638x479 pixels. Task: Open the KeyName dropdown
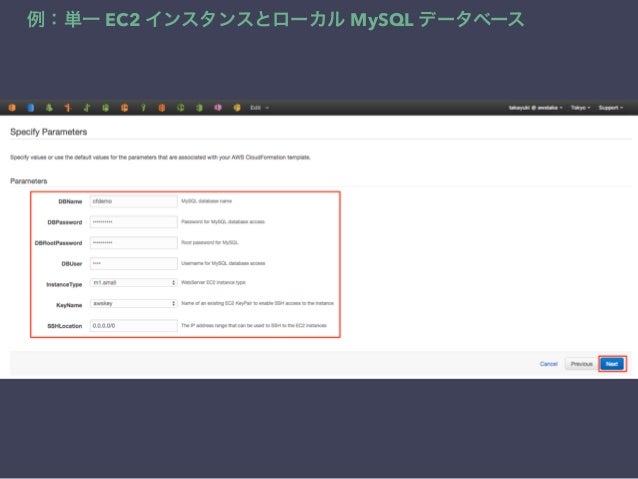pyautogui.click(x=133, y=303)
